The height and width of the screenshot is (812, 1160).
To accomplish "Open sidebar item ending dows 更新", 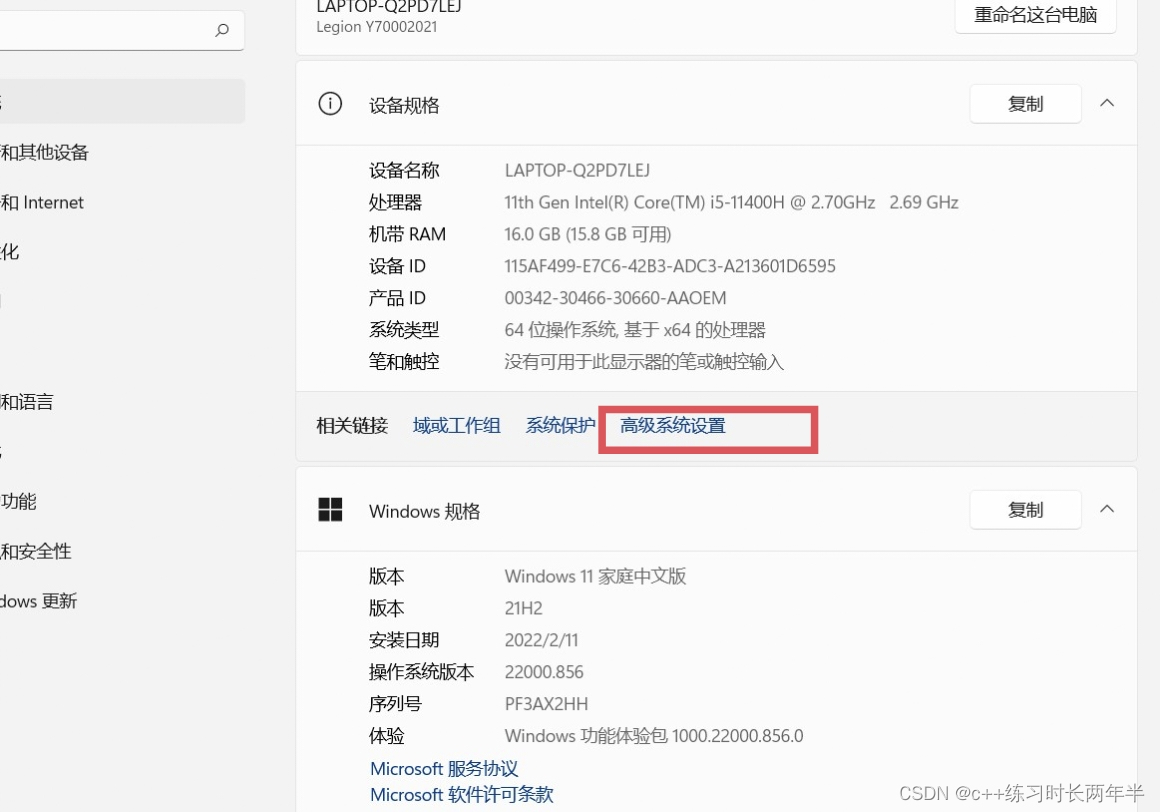I will [x=38, y=601].
